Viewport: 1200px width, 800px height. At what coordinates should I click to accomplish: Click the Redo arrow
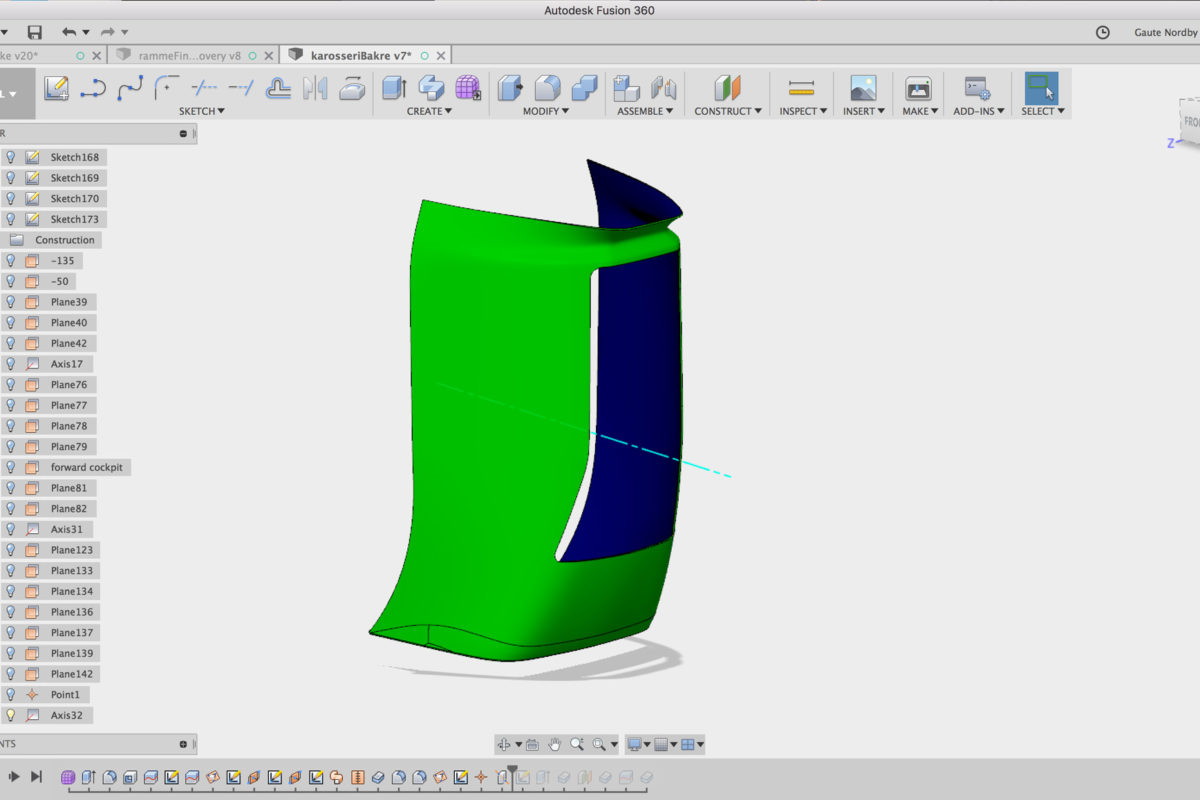tap(107, 33)
